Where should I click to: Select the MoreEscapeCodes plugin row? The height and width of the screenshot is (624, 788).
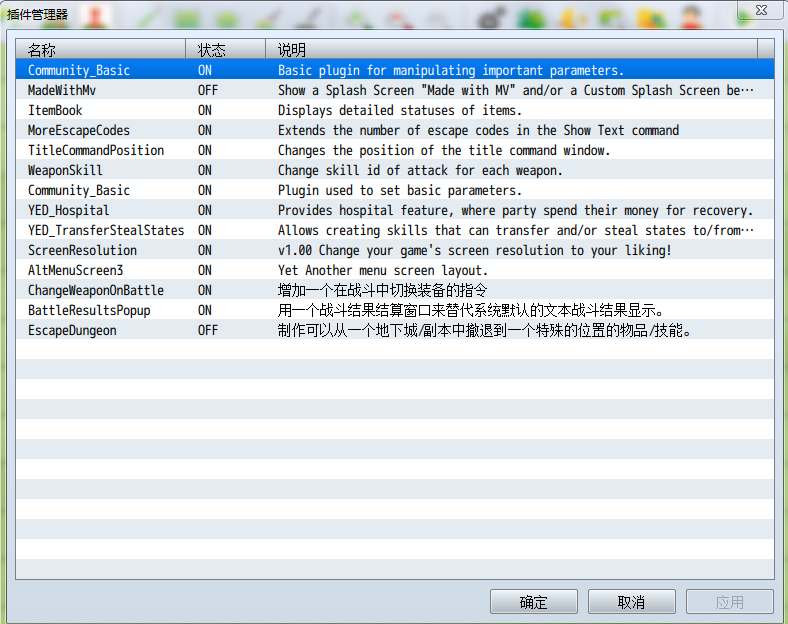click(395, 130)
